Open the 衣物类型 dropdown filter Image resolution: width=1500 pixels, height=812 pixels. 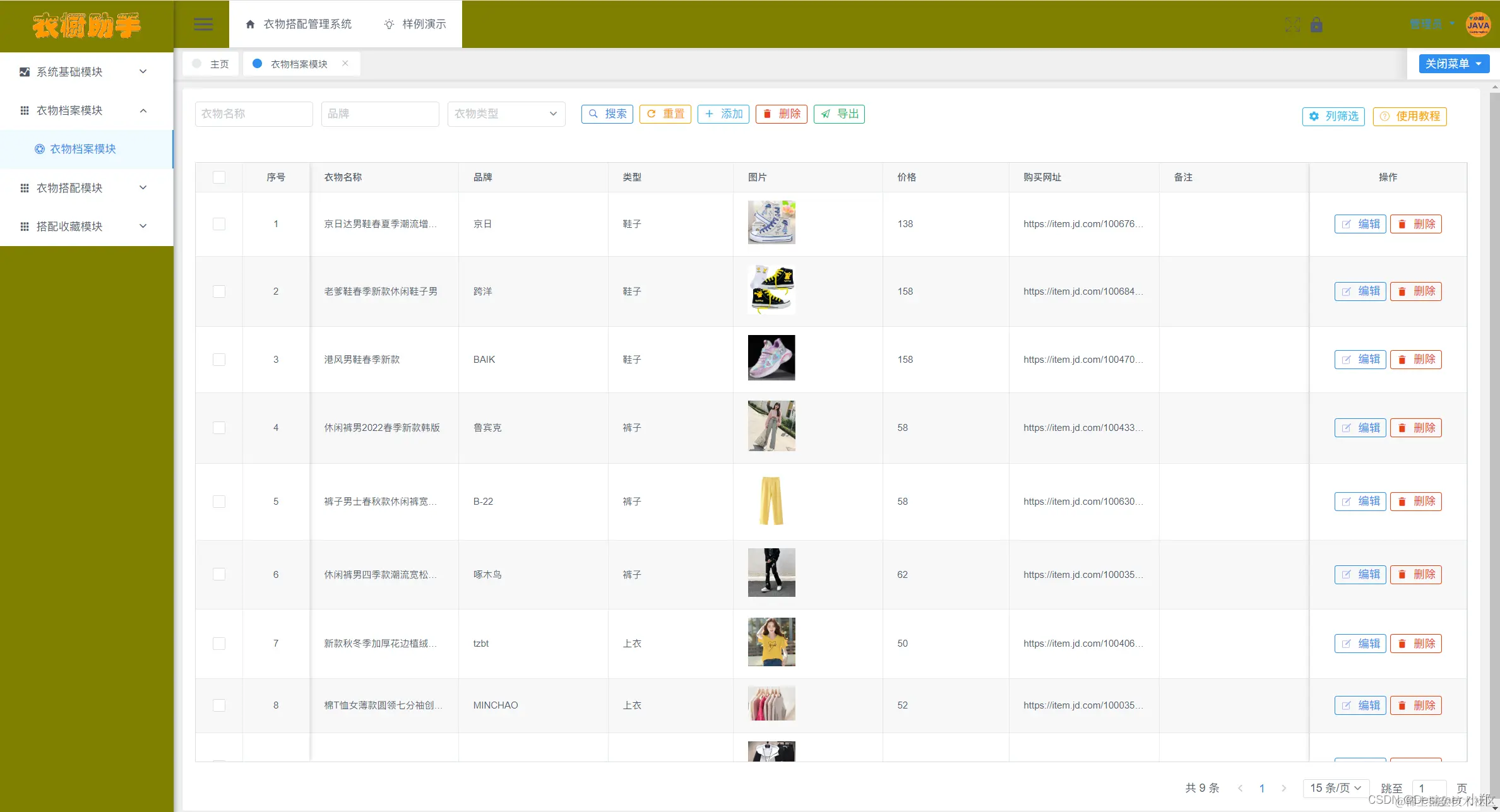coord(506,114)
